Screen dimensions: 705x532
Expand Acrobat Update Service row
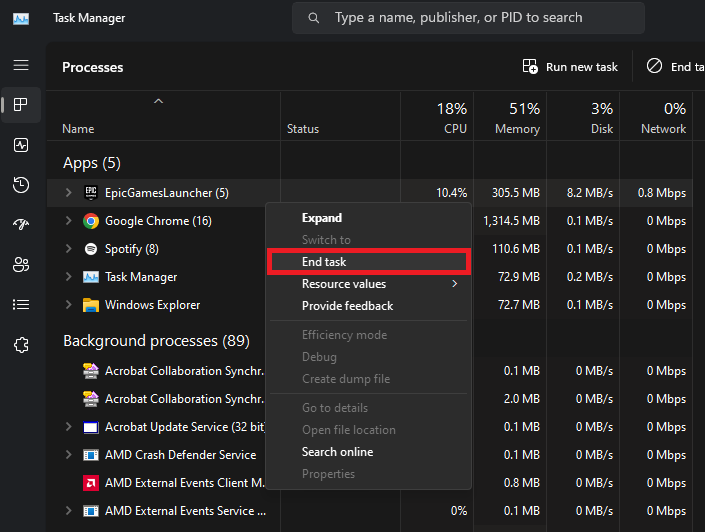[68, 427]
